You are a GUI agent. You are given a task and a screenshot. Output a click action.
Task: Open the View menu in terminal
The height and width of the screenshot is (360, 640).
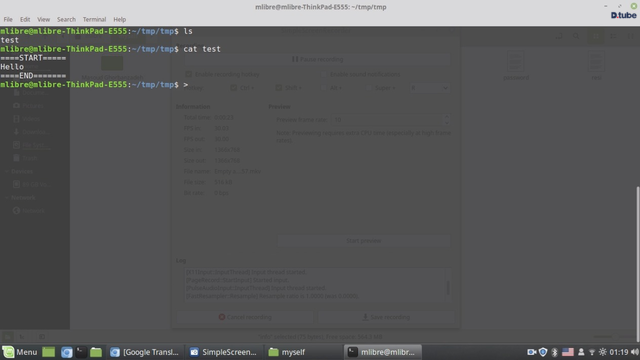click(43, 19)
